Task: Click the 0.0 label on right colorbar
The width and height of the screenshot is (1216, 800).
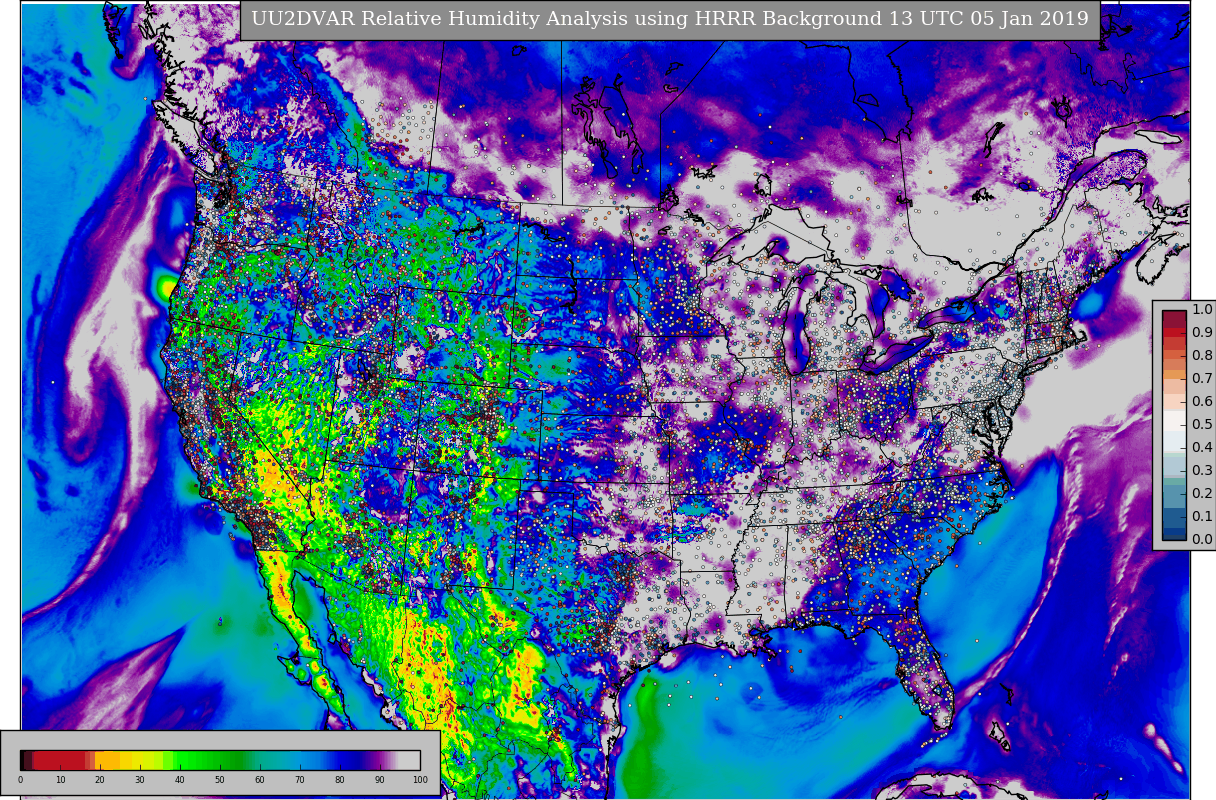Action: (x=1202, y=540)
